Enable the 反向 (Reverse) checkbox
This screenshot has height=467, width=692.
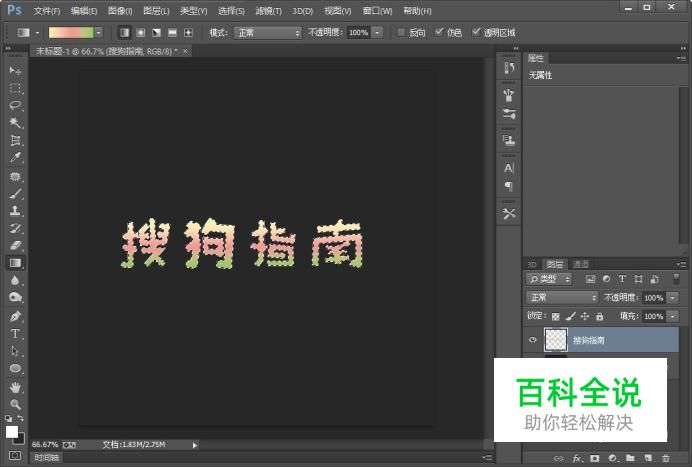401,32
